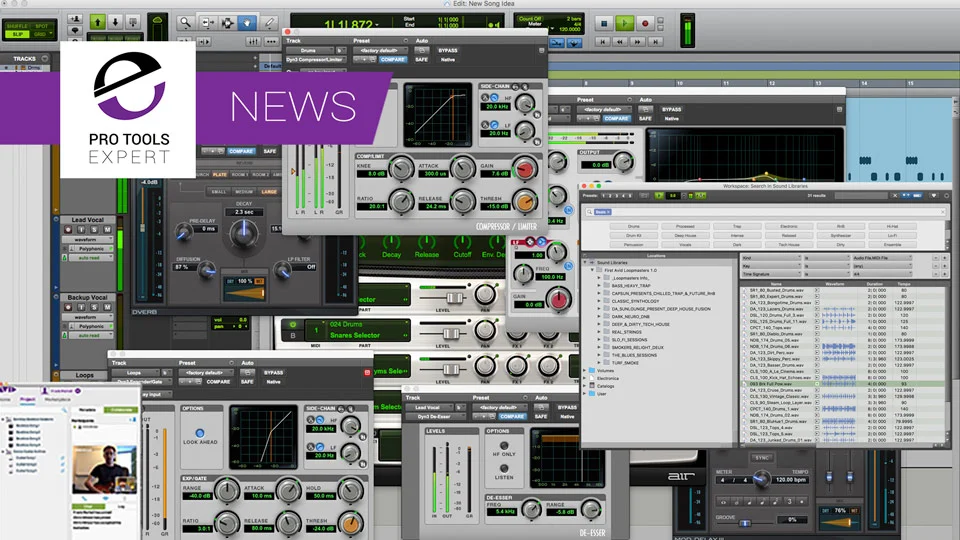Click the EQ OUTPUT knob
Screen dimensions: 960x540
[x=623, y=162]
